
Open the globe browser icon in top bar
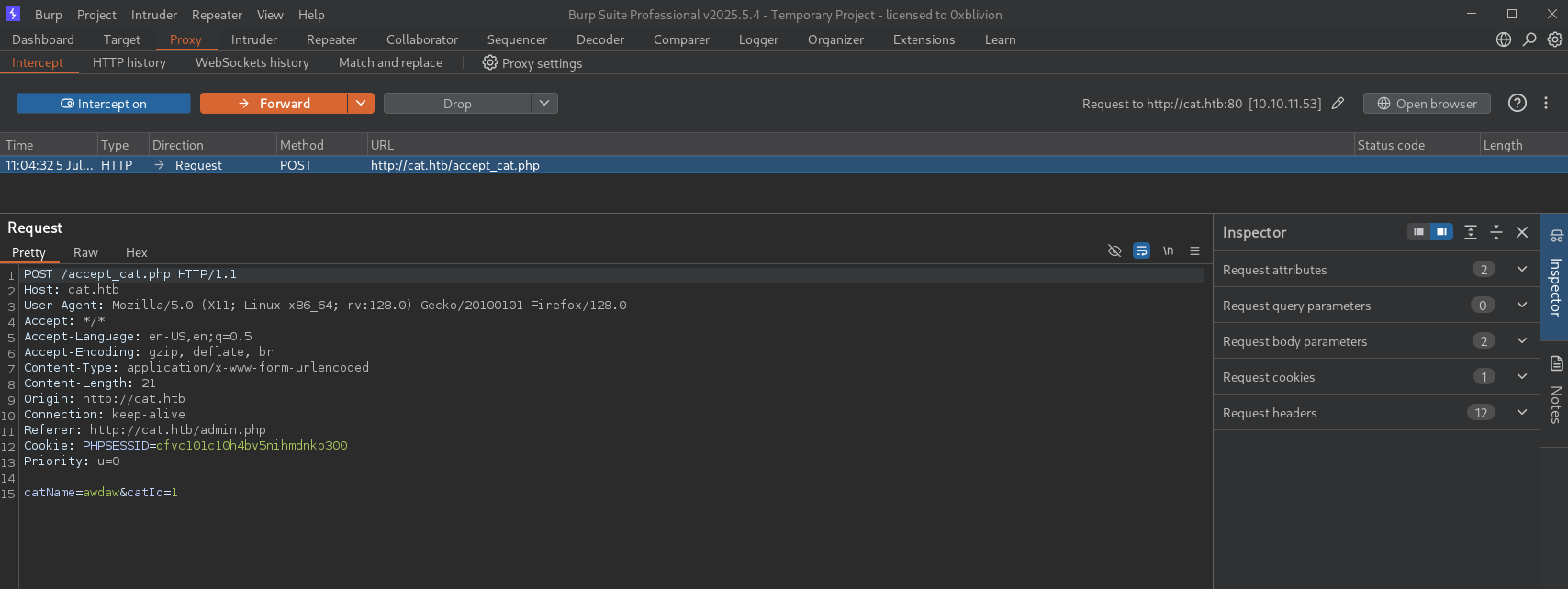point(1504,39)
